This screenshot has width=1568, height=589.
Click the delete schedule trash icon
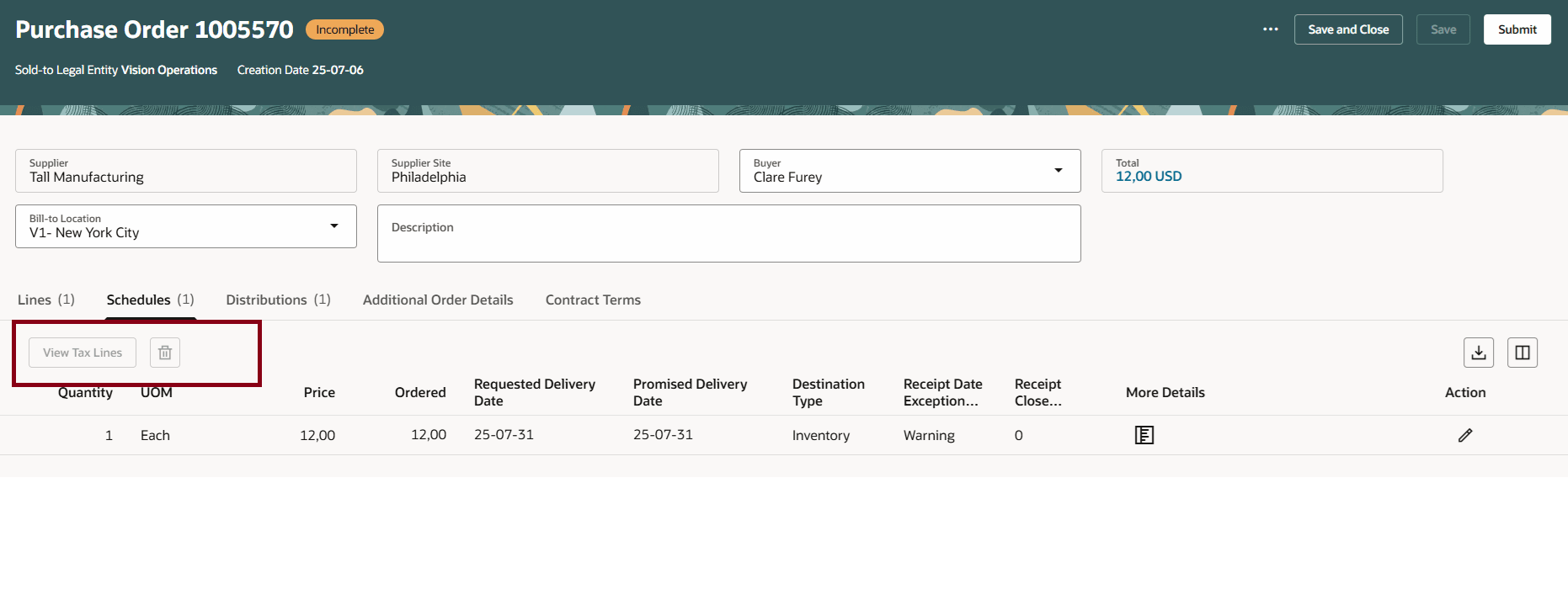(x=165, y=353)
